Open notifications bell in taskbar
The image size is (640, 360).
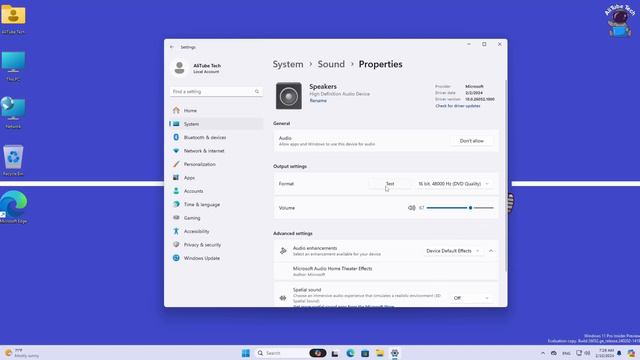[x=619, y=353]
